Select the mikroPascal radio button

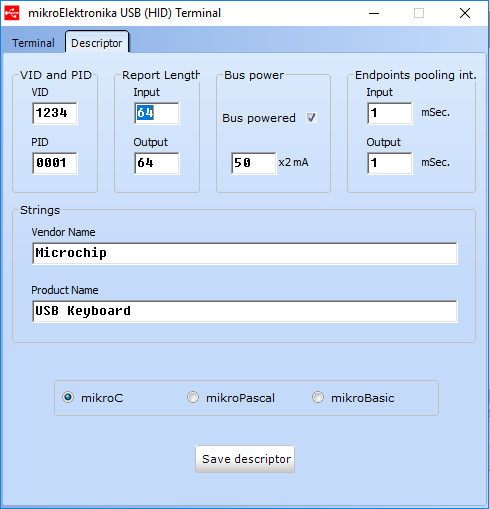193,397
